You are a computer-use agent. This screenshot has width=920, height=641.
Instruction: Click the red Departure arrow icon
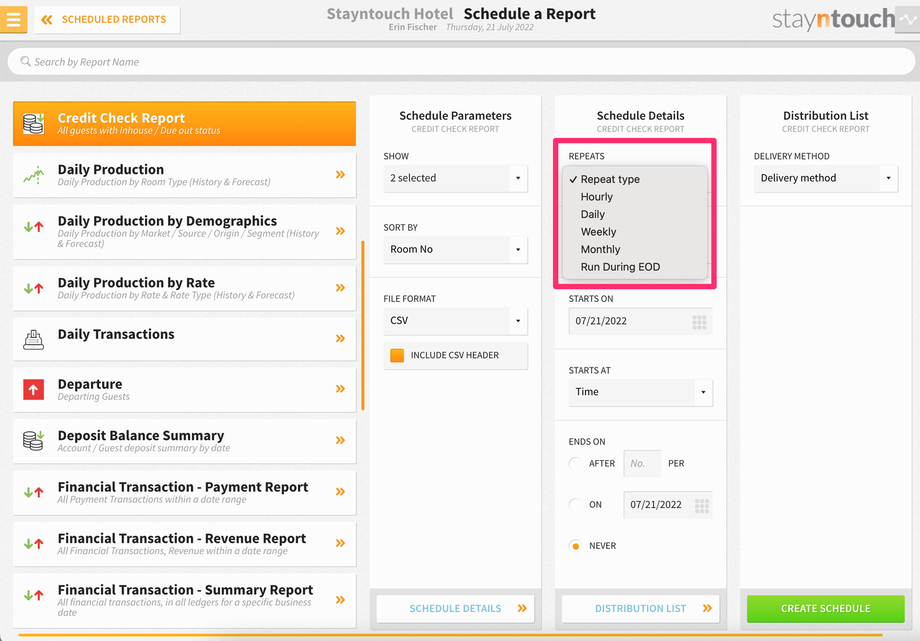33,389
